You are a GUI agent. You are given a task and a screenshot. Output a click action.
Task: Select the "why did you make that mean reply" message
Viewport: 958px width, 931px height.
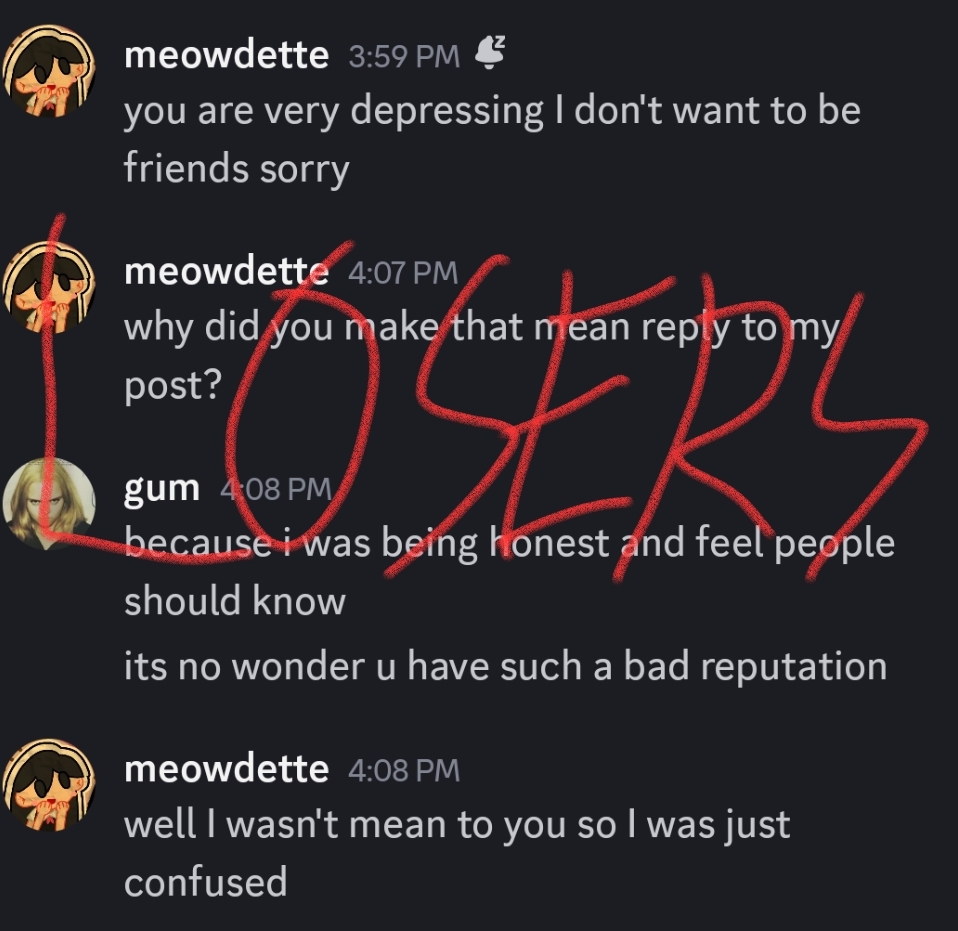482,356
